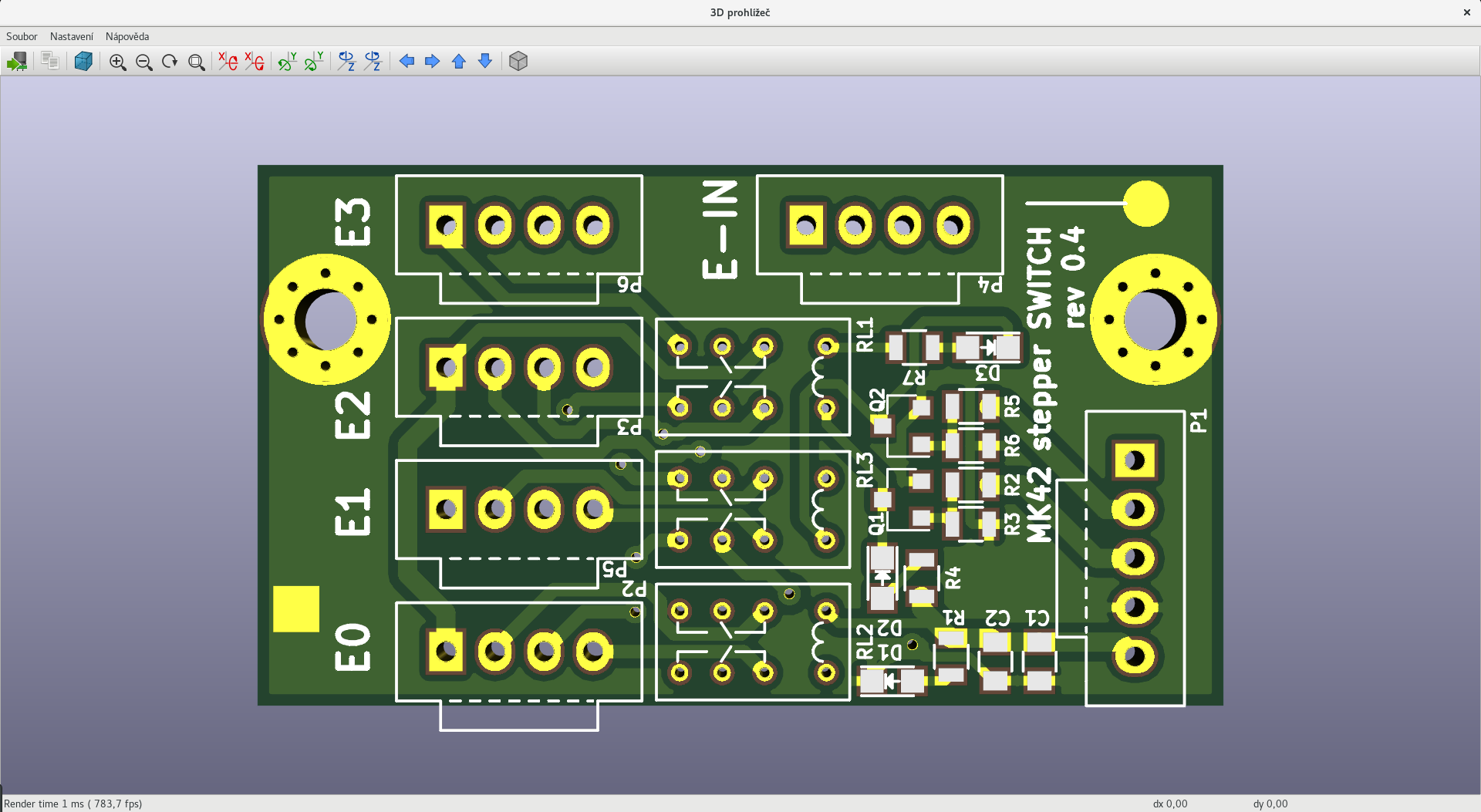
Task: Redraw the 3D view
Action: click(x=170, y=62)
